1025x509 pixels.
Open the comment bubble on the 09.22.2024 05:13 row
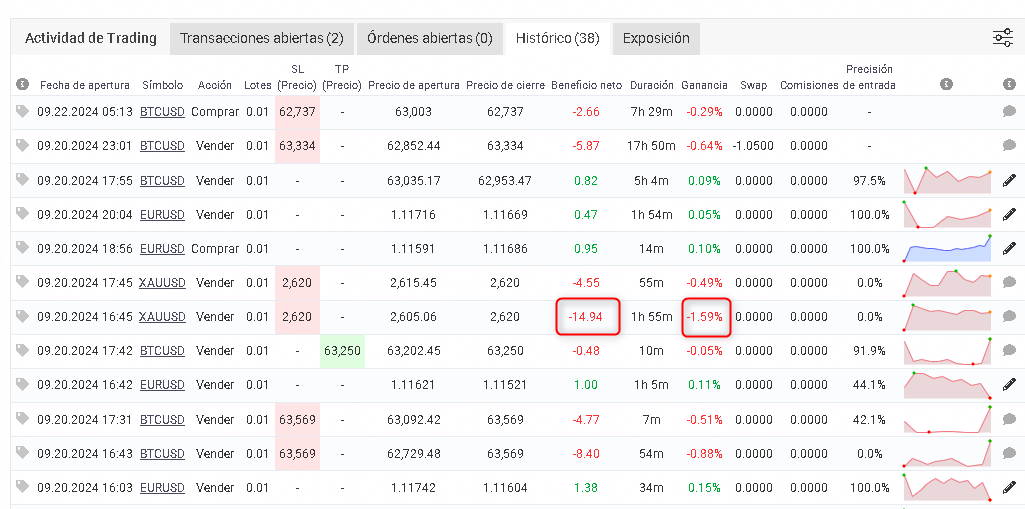pos(1009,112)
